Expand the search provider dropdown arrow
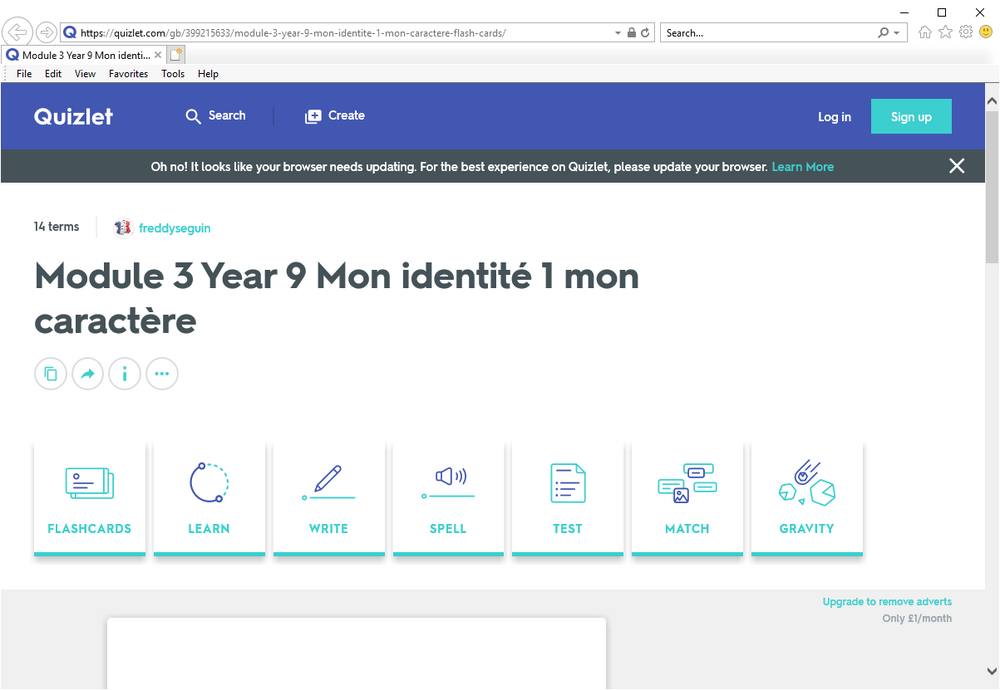This screenshot has width=1000, height=690. coord(897,33)
